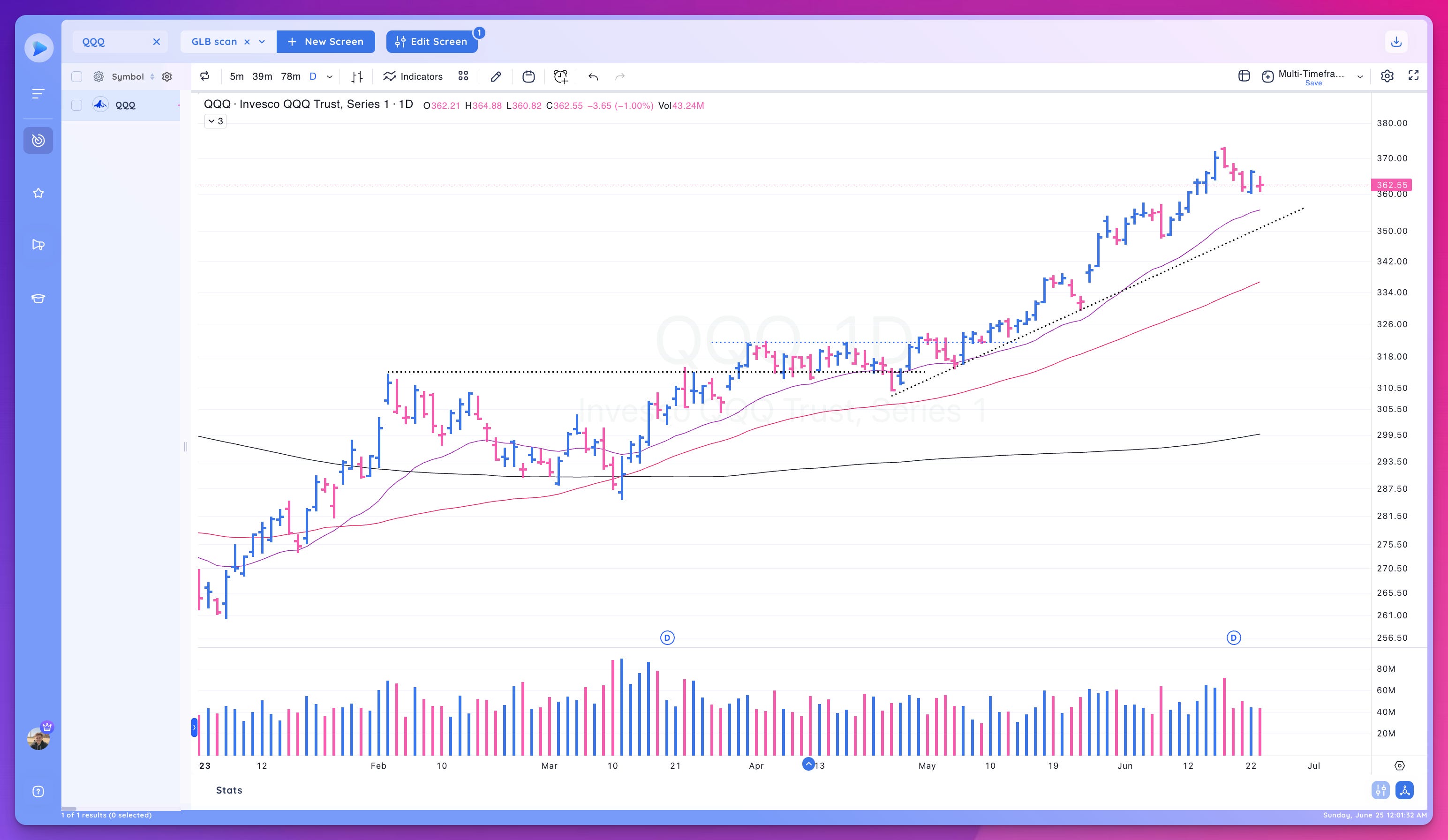The image size is (1448, 840).
Task: Save the Multi-Timeframe layout
Action: [x=1313, y=83]
